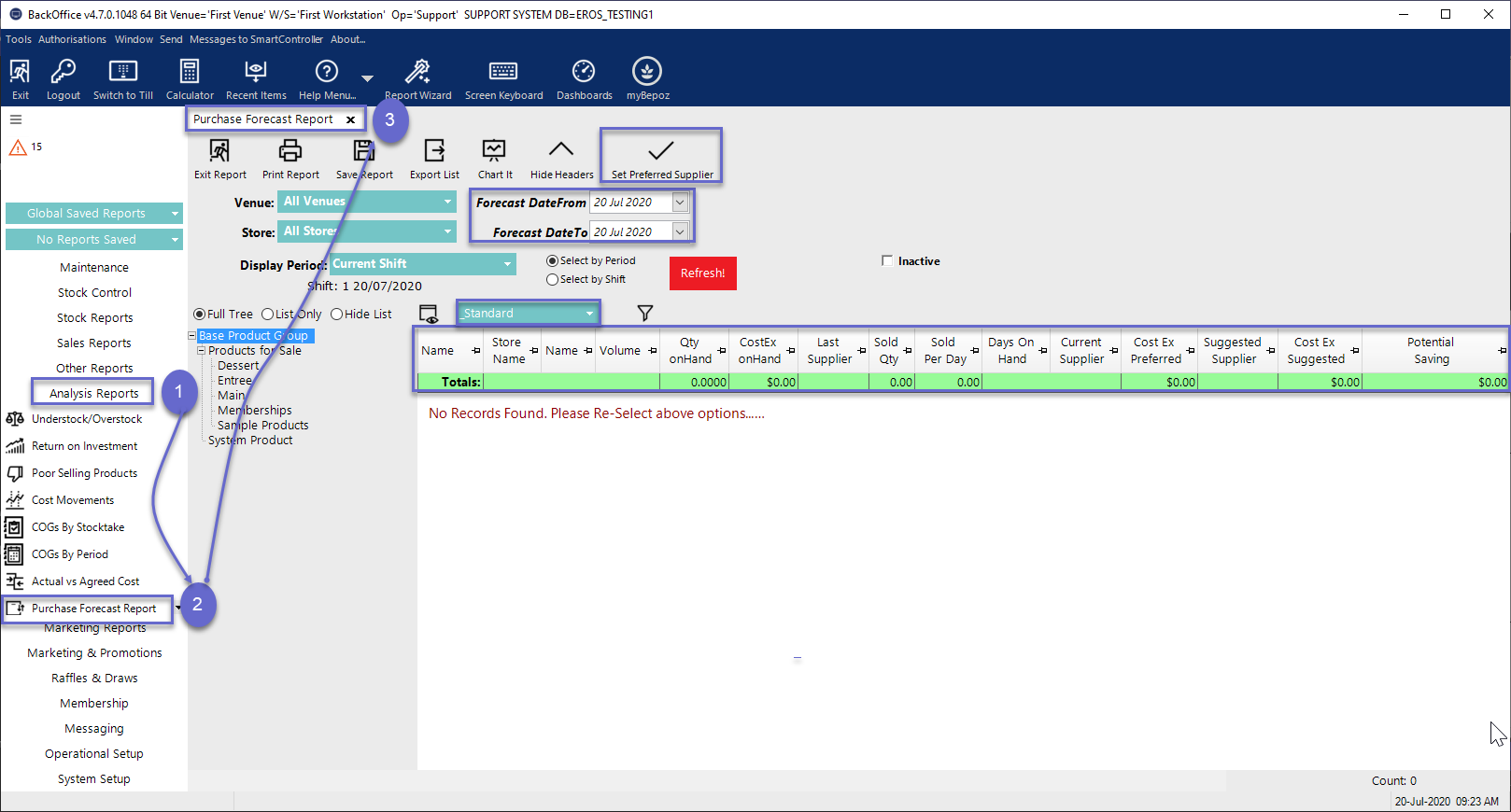1511x812 pixels.
Task: Click the filter funnel icon
Action: point(644,314)
